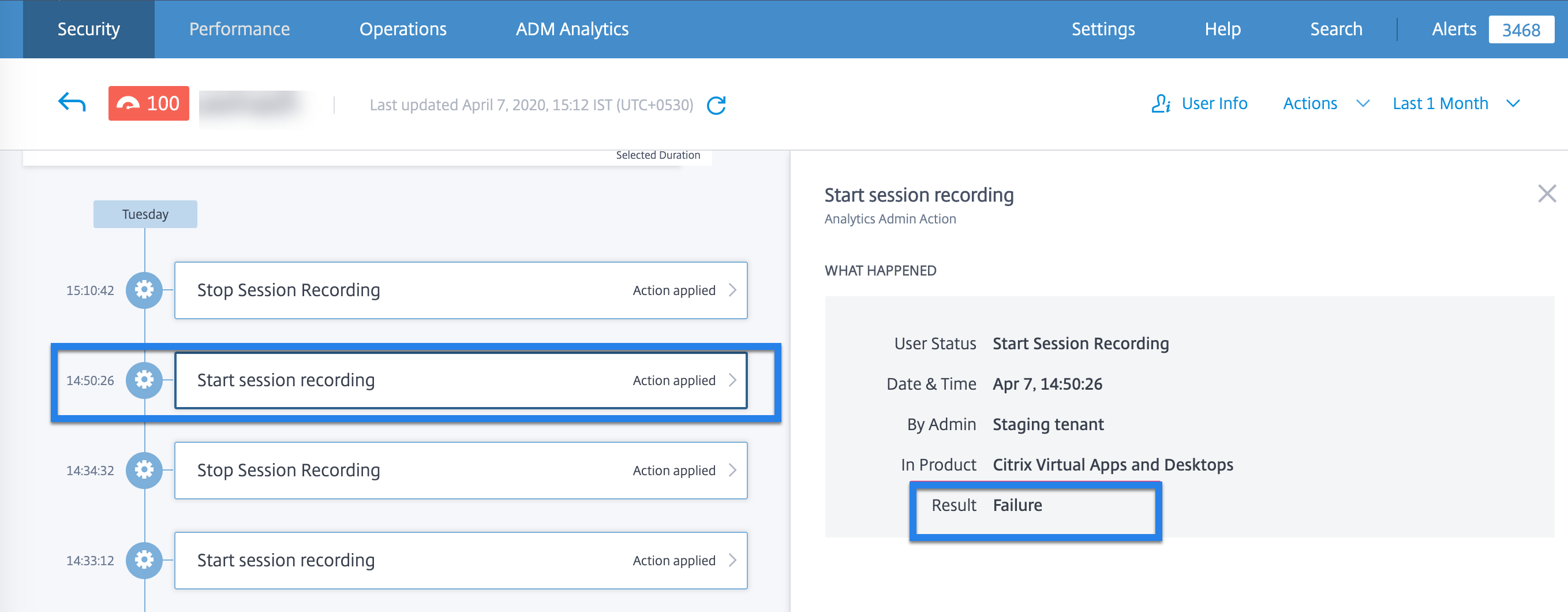Image resolution: width=1568 pixels, height=612 pixels.
Task: Expand the Last 1 Month time range dropdown
Action: coord(1455,103)
